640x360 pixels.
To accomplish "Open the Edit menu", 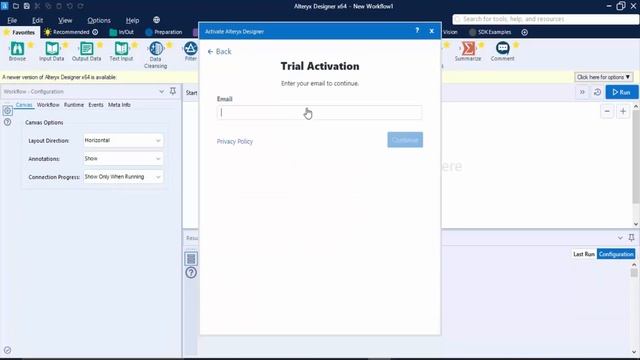I will coord(38,20).
